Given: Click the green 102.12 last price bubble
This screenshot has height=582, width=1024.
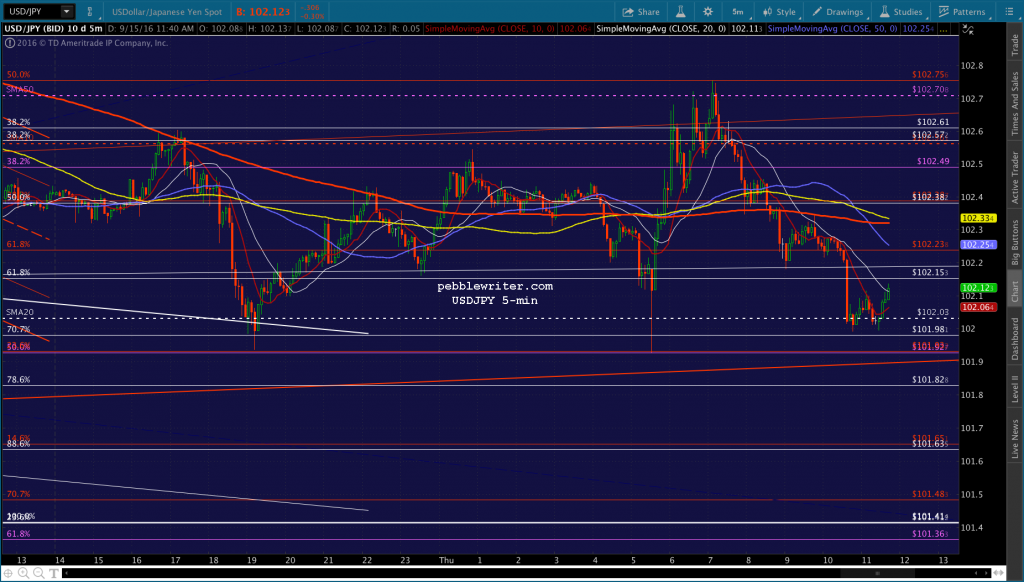Looking at the screenshot, I should coord(978,287).
